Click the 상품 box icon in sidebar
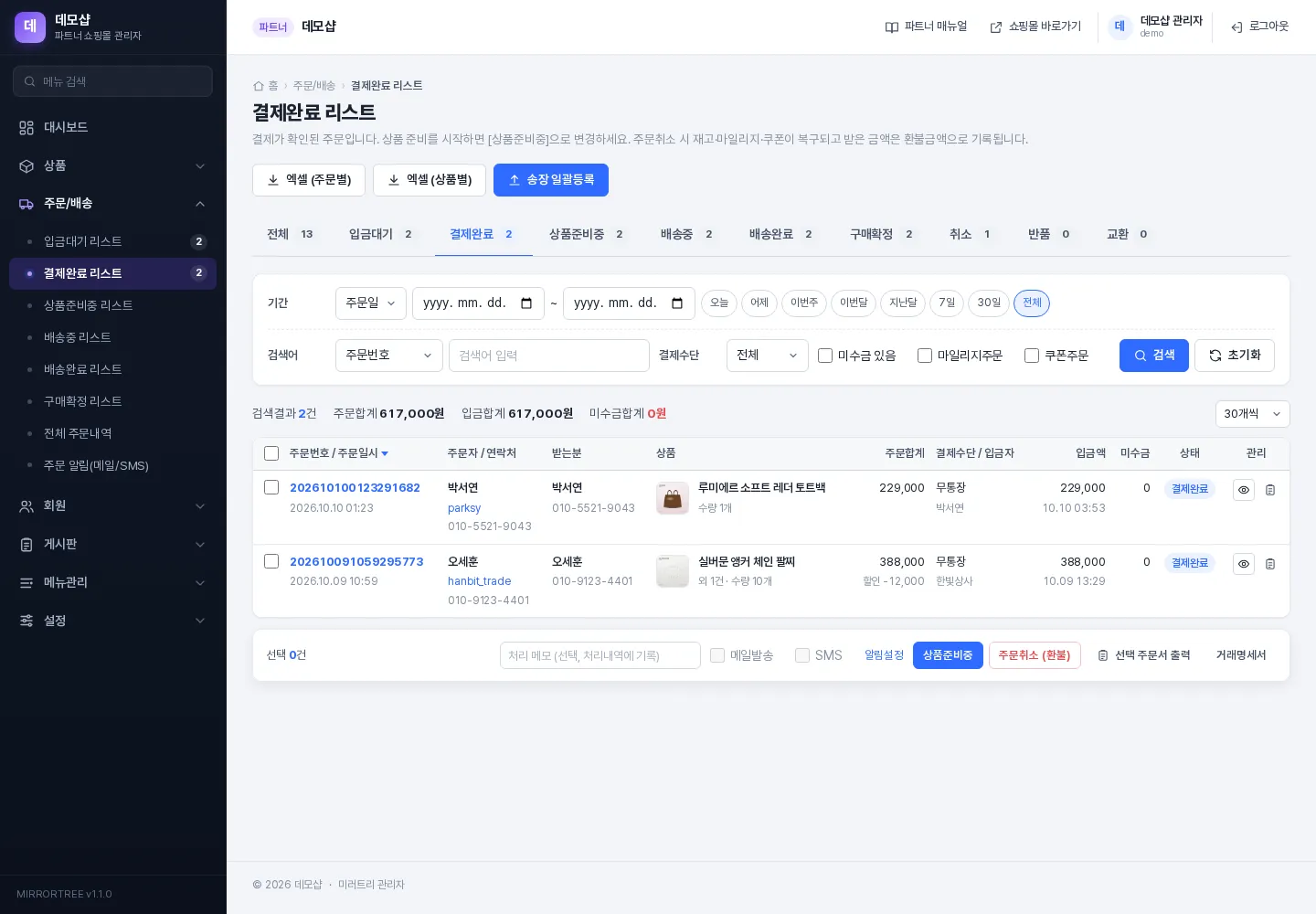 pyautogui.click(x=27, y=166)
